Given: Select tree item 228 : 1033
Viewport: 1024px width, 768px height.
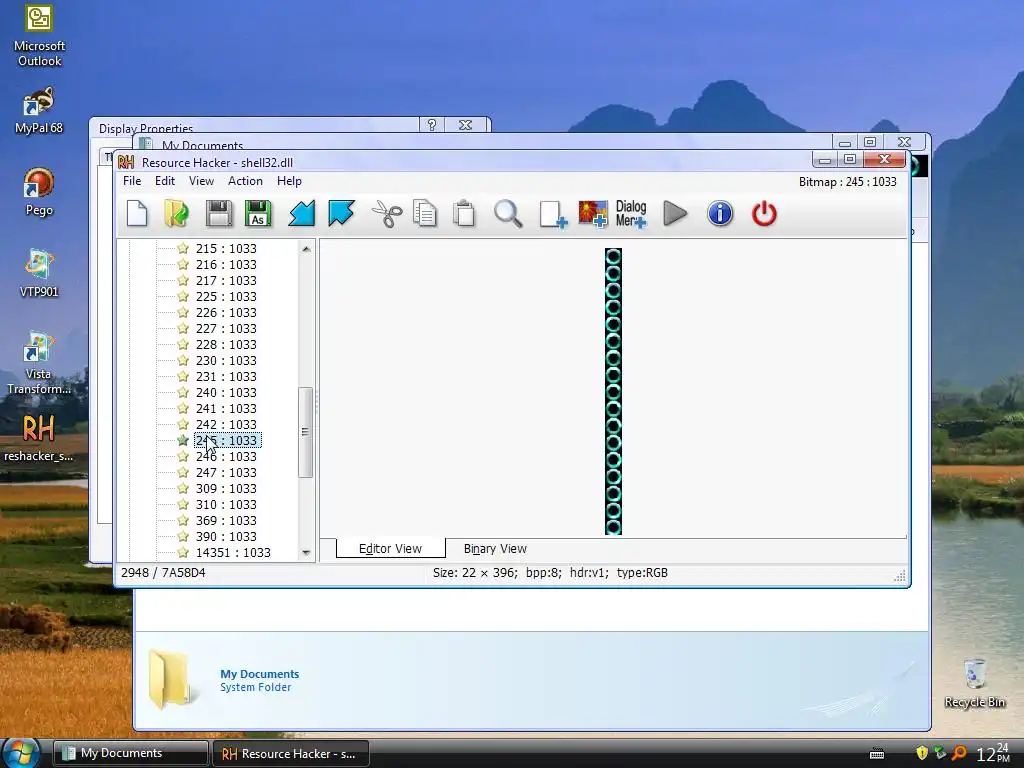Looking at the screenshot, I should click(226, 344).
